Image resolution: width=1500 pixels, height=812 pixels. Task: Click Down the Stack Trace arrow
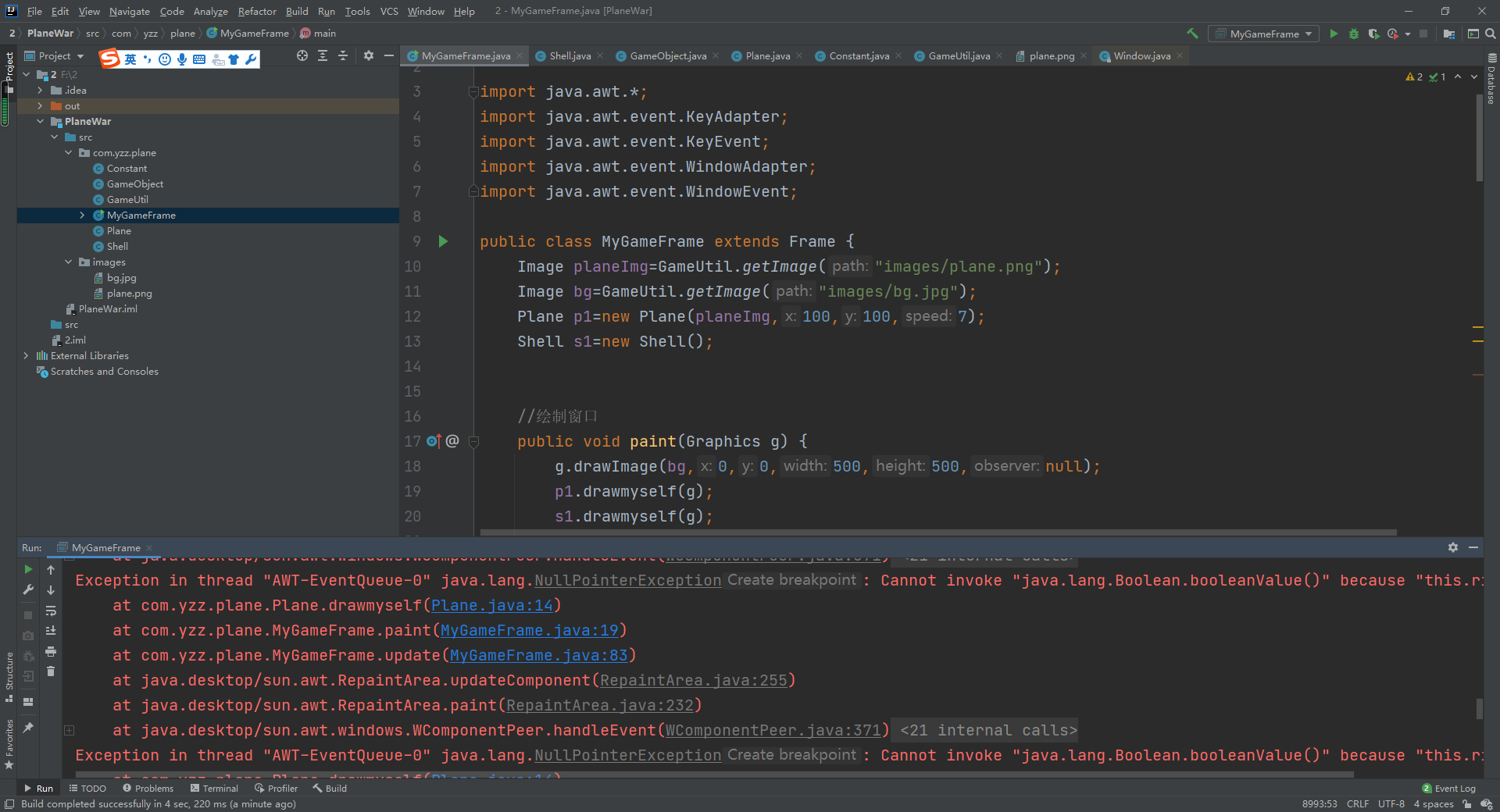coord(51,590)
